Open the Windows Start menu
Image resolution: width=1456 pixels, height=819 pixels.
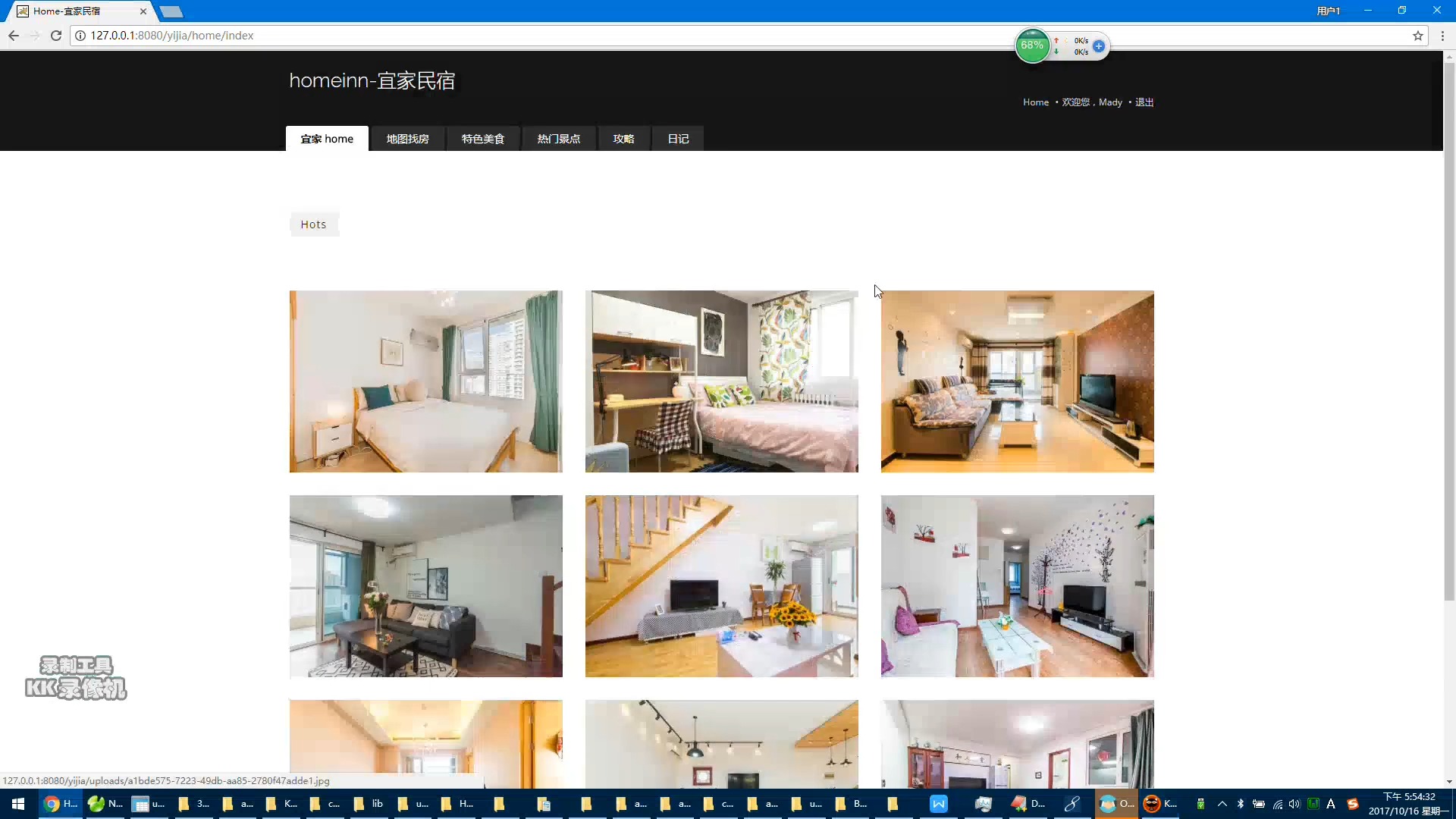[18, 804]
